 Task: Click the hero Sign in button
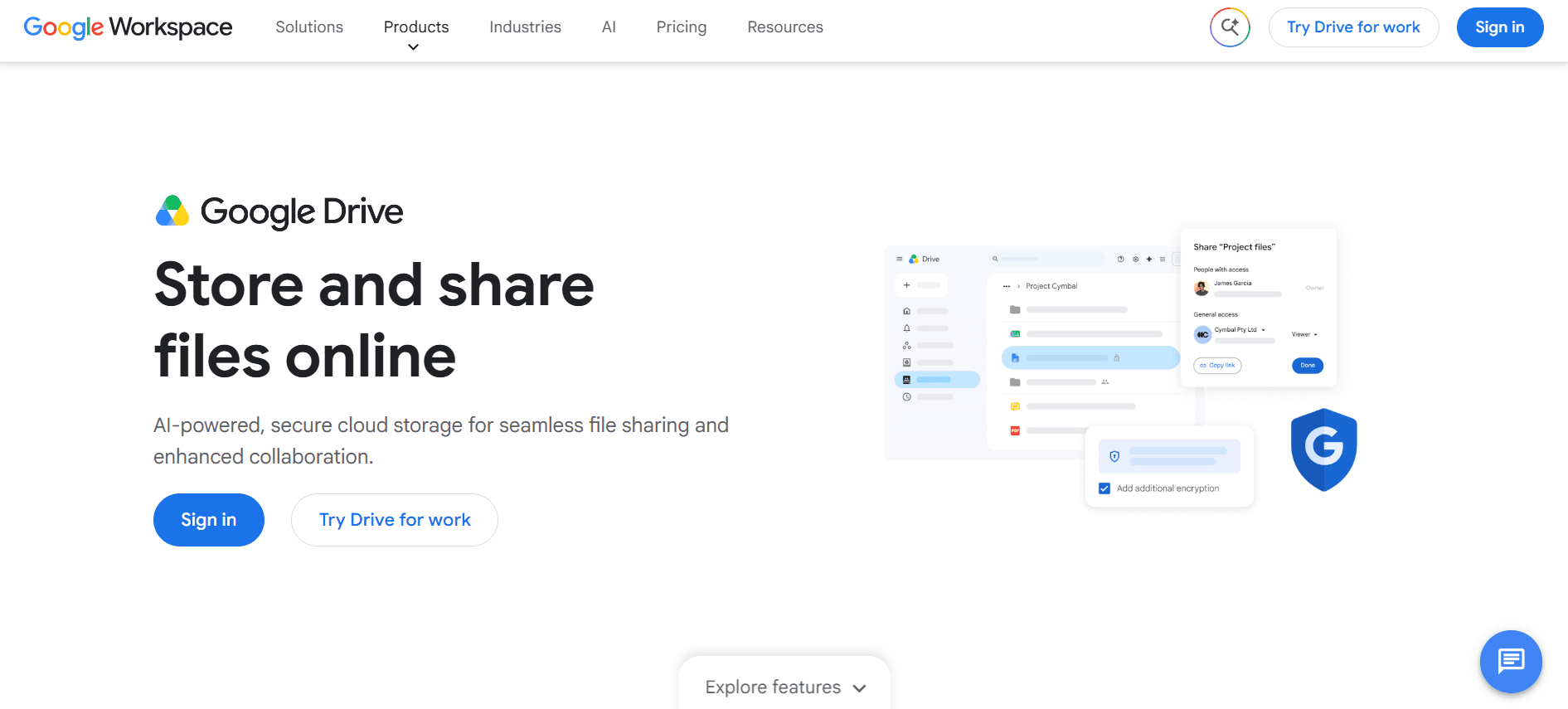click(209, 520)
